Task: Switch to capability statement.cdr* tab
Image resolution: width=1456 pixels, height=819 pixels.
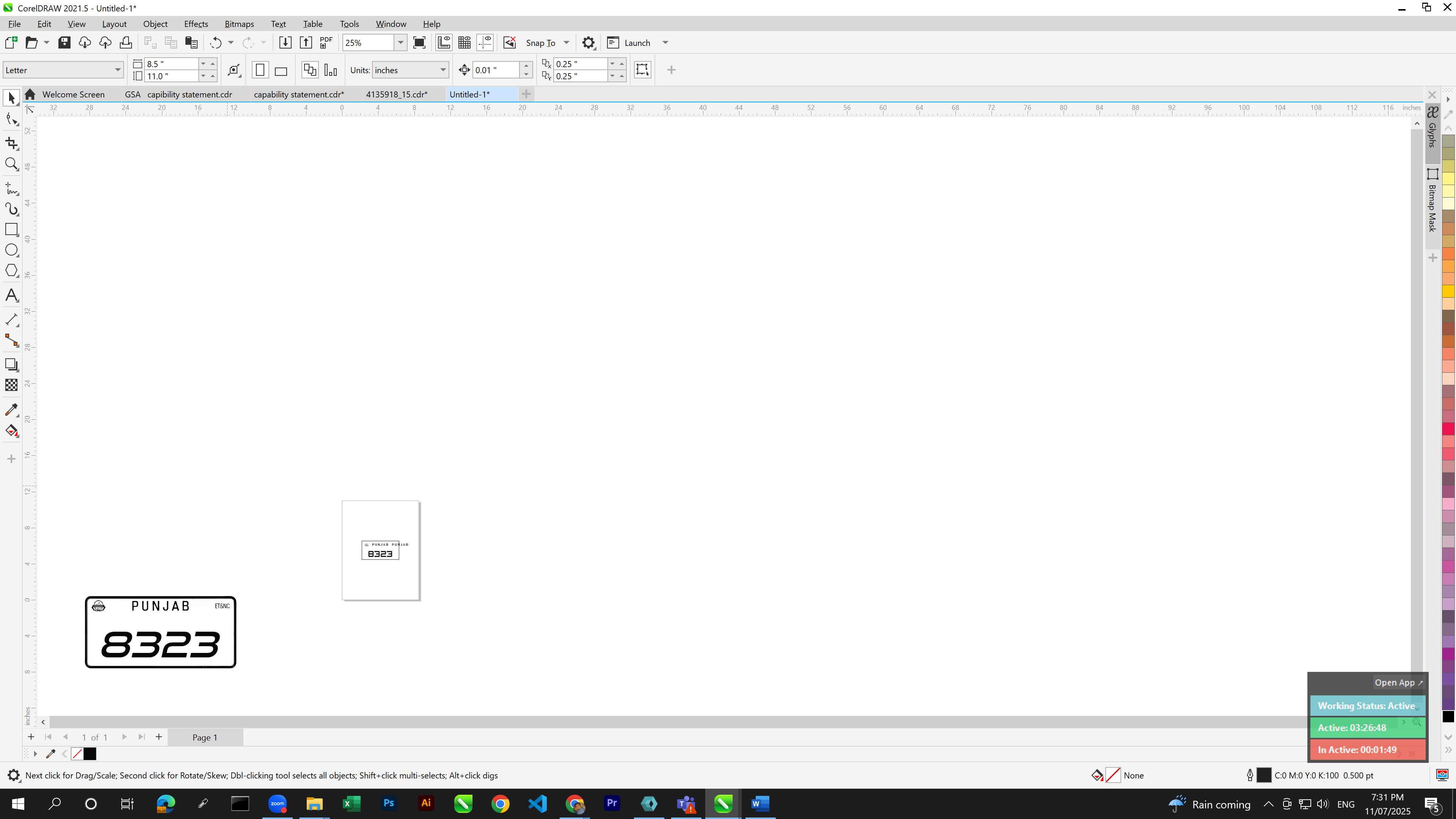Action: coord(299,94)
